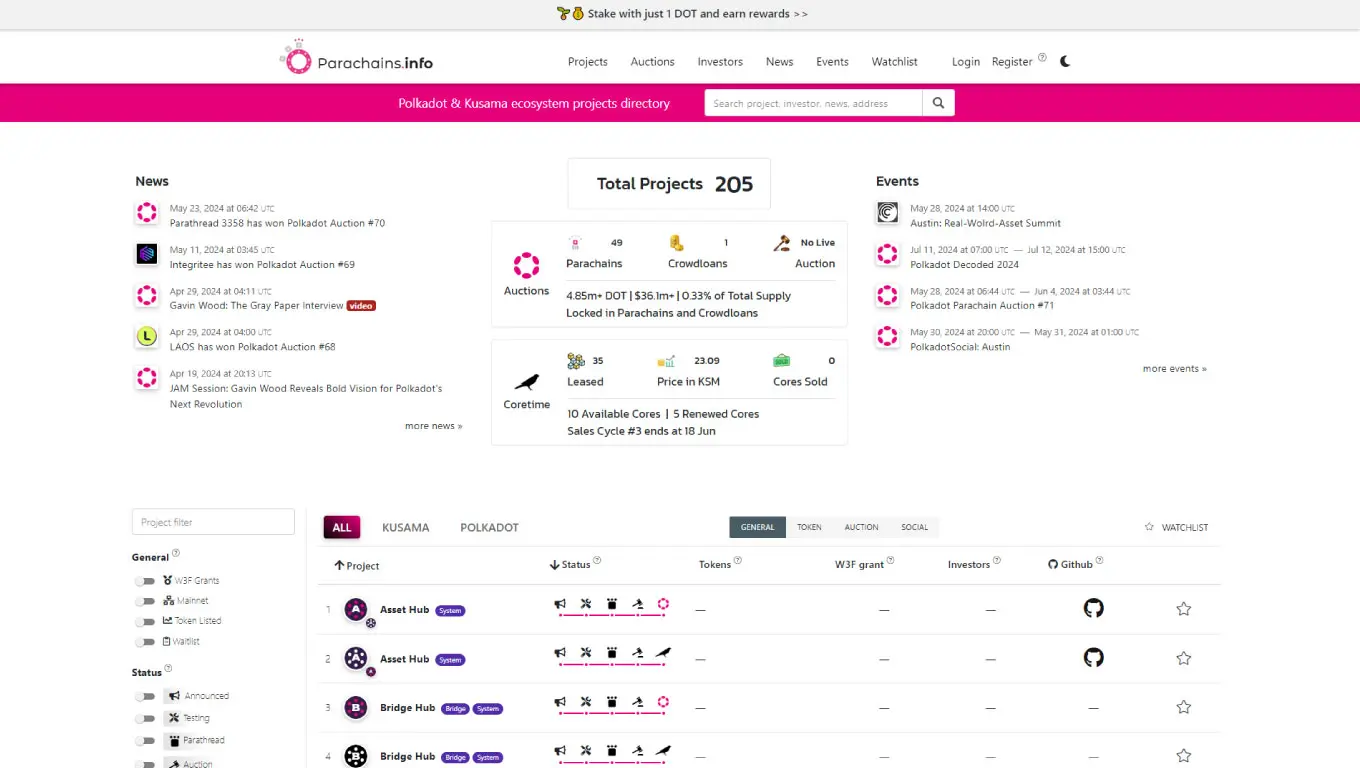
Task: Toggle the Token Listed filter
Action: coord(146,621)
